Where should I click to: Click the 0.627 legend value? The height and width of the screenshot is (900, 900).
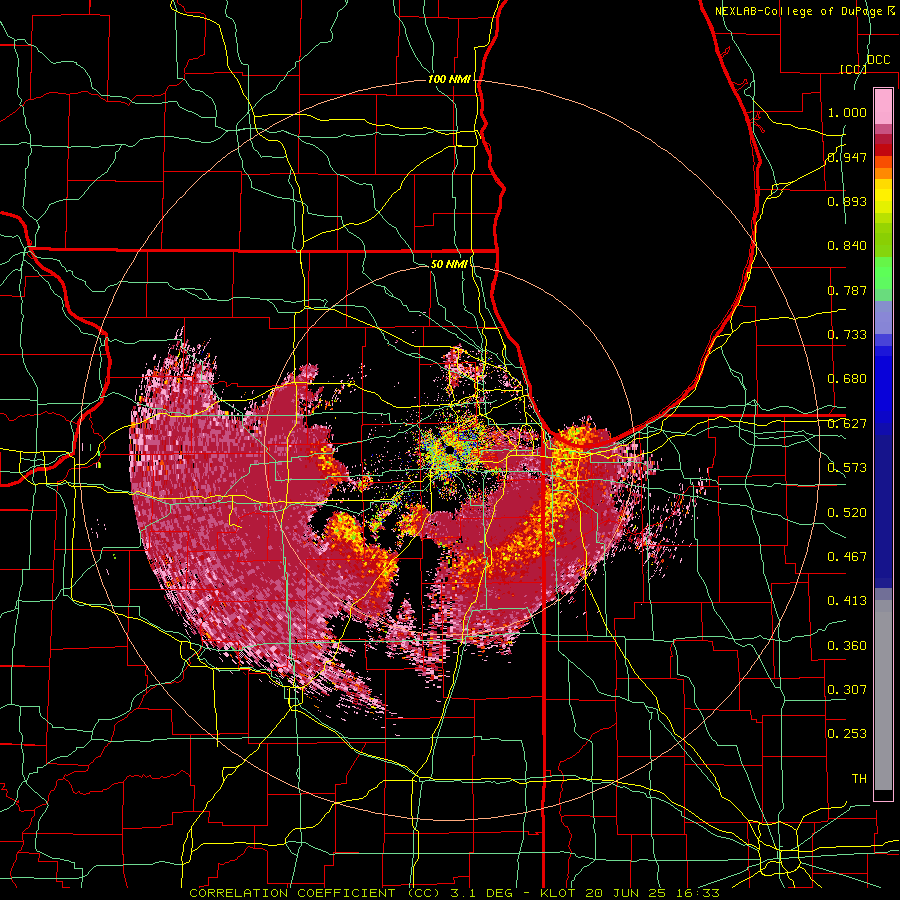847,423
